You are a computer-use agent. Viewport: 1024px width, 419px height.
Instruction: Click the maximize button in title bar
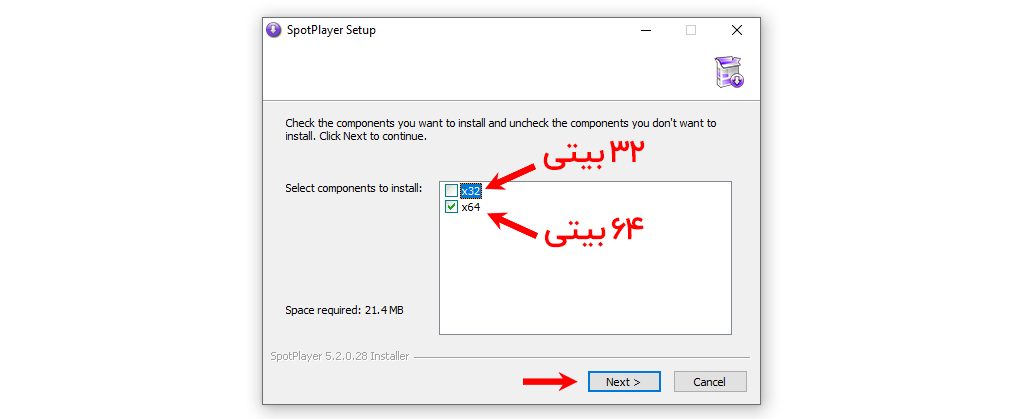coord(691,30)
